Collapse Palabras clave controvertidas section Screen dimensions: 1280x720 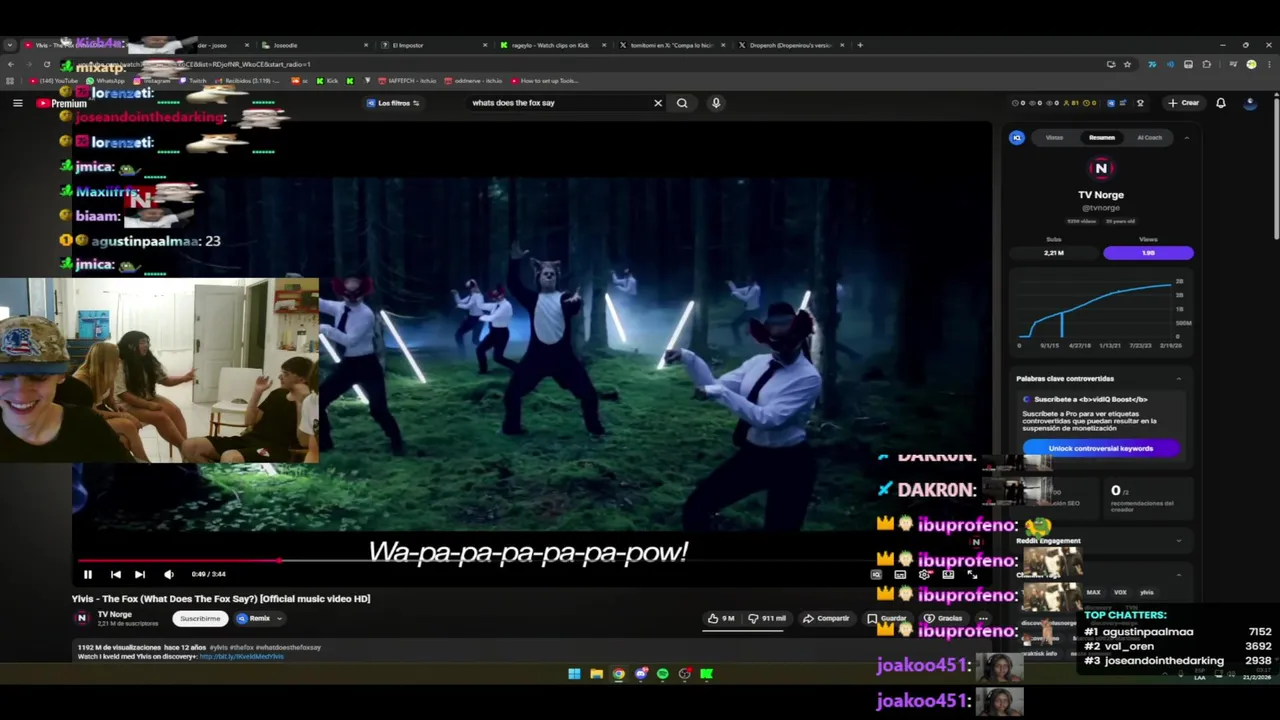coord(1178,379)
